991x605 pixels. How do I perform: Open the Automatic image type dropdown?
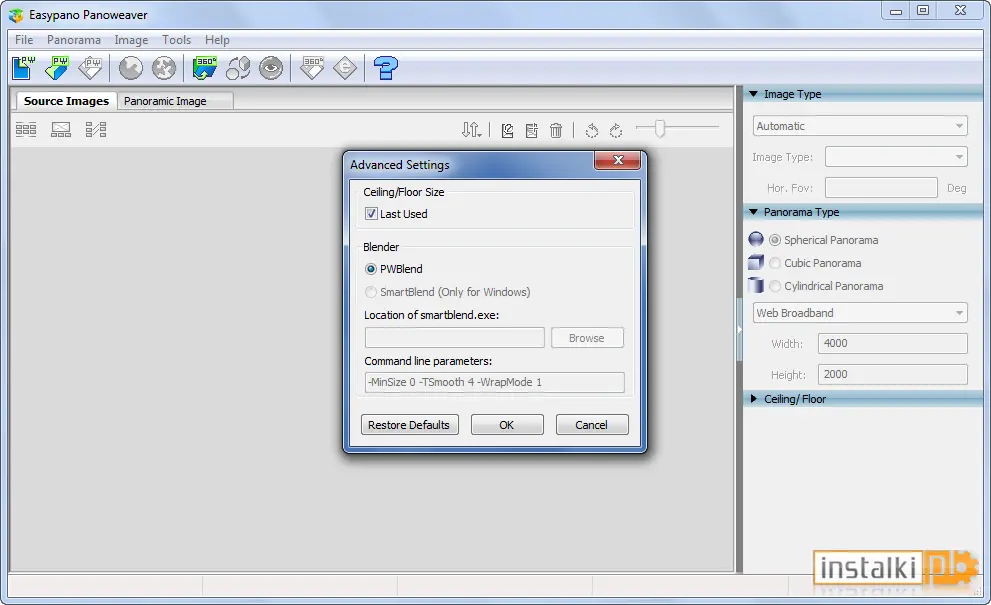(x=860, y=126)
